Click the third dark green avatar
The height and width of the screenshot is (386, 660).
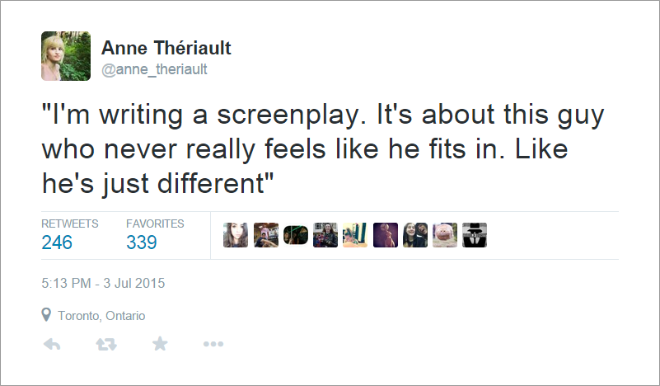[295, 235]
